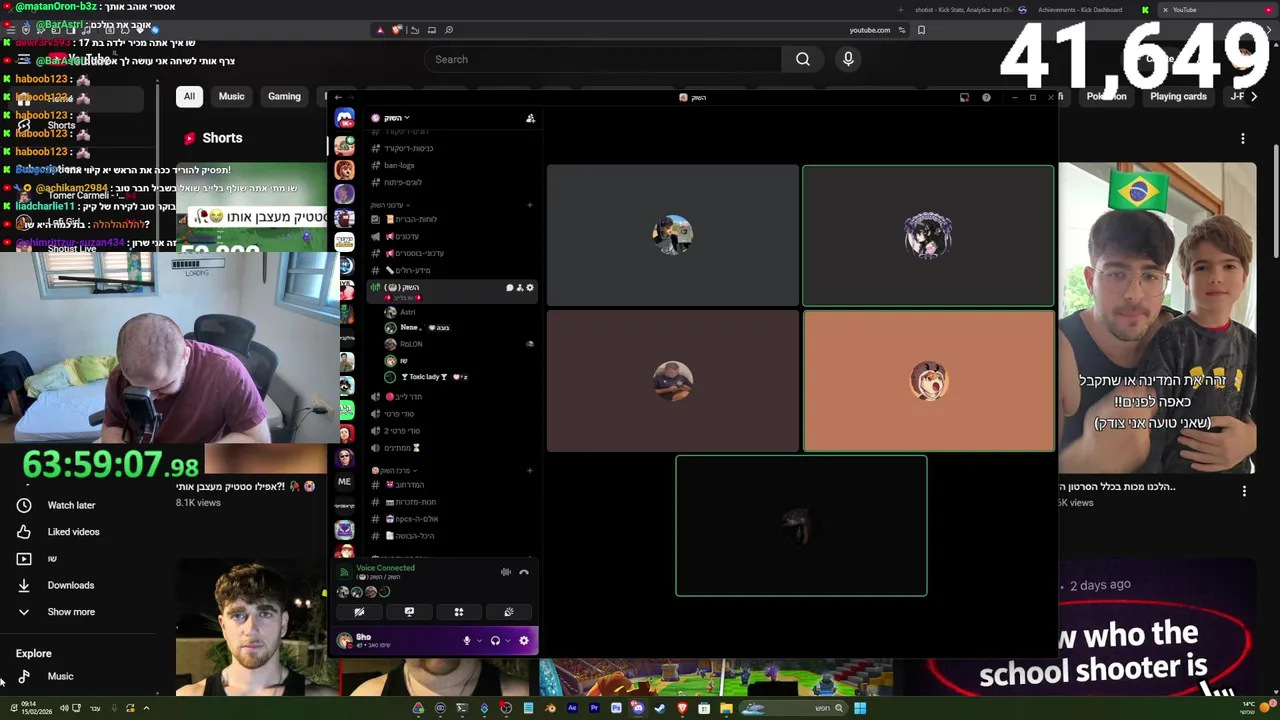Open the Discord soundboard button
This screenshot has height=720, width=1280.
click(x=509, y=612)
